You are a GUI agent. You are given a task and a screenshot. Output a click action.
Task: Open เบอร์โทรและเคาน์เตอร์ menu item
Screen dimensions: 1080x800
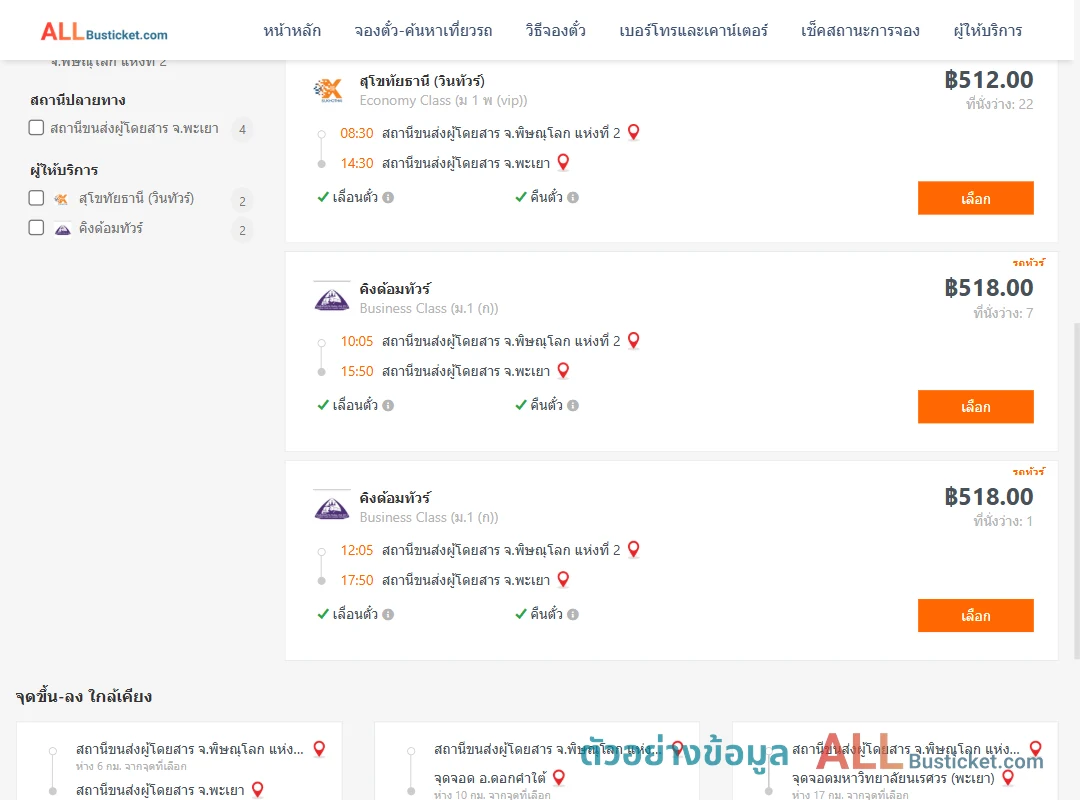(693, 31)
